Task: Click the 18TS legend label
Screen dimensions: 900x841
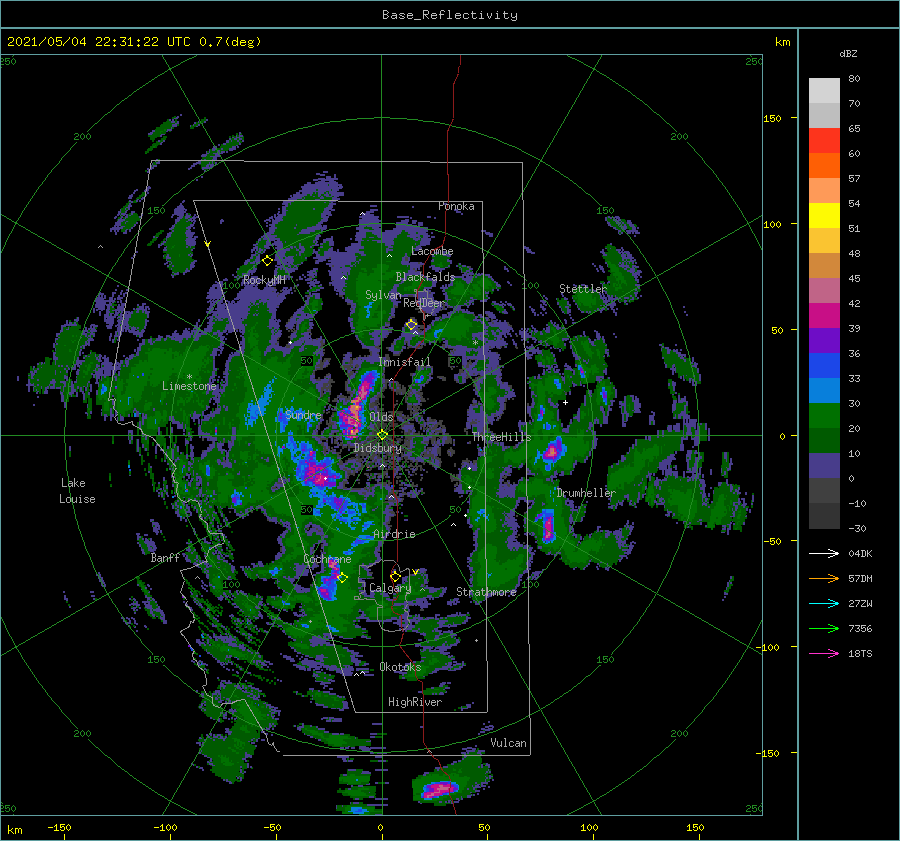Action: pos(860,653)
